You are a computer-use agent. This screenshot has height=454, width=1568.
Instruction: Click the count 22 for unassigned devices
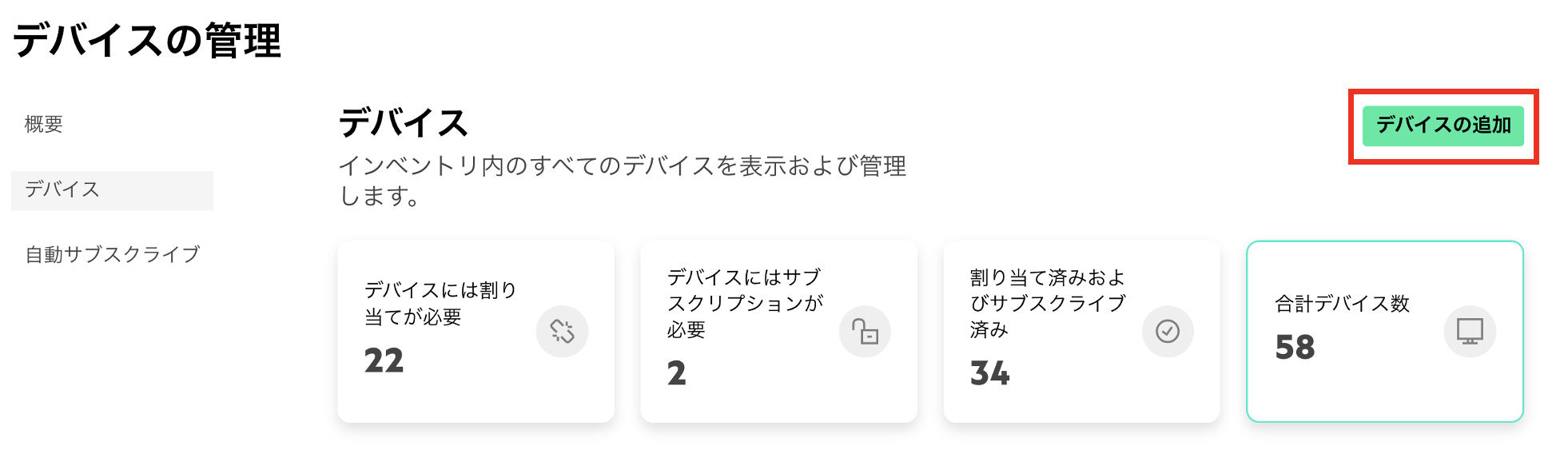pyautogui.click(x=384, y=360)
